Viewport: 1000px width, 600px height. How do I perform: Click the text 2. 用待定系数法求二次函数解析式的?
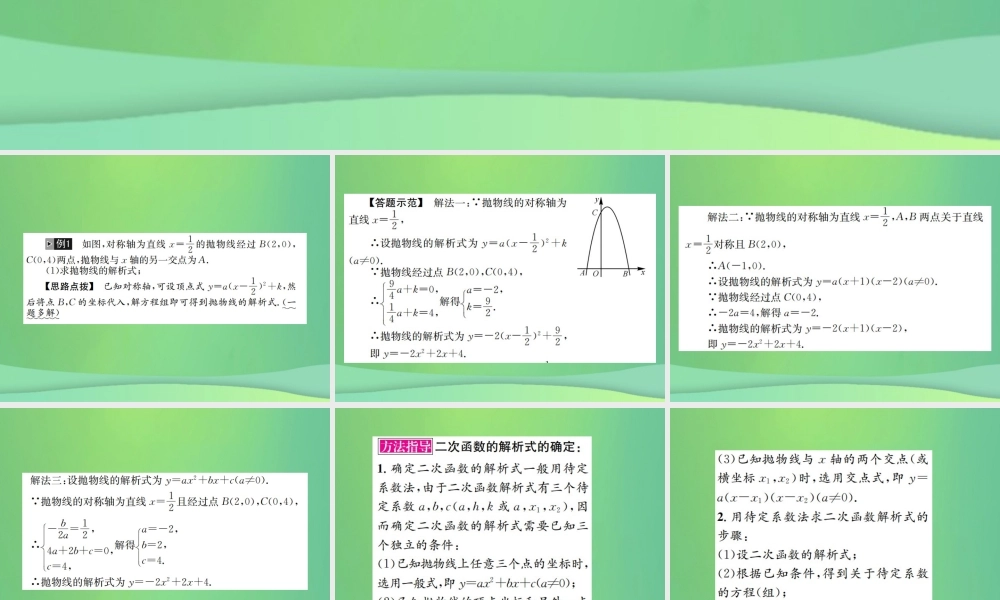[822, 516]
